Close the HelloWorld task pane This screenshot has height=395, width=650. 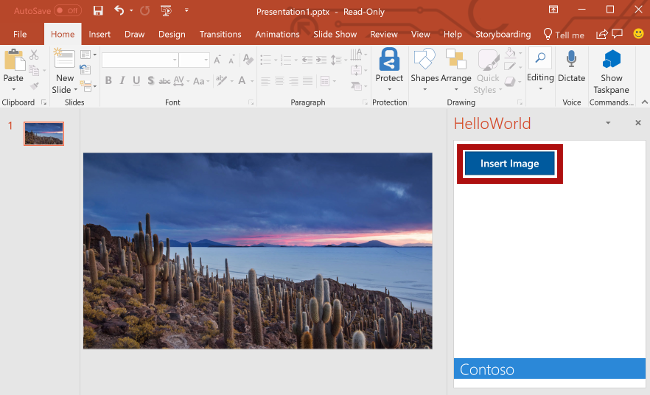coord(638,123)
